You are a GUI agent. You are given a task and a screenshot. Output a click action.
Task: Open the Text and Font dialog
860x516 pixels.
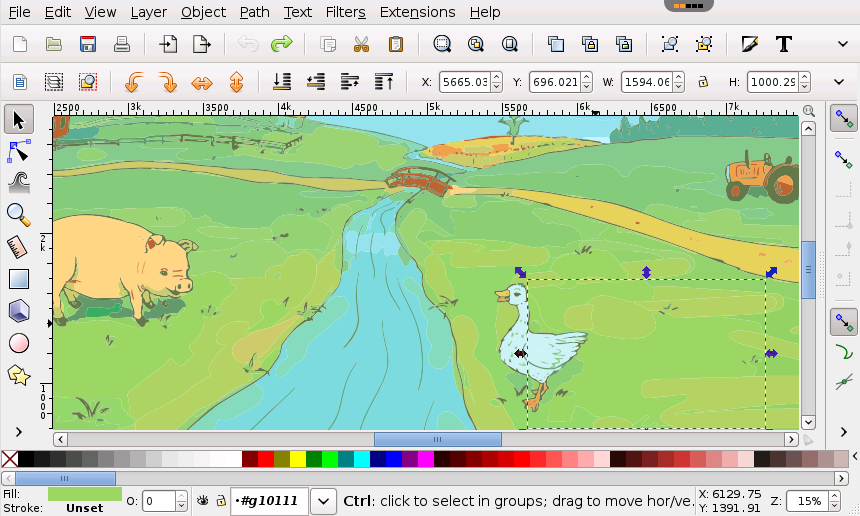pos(784,44)
